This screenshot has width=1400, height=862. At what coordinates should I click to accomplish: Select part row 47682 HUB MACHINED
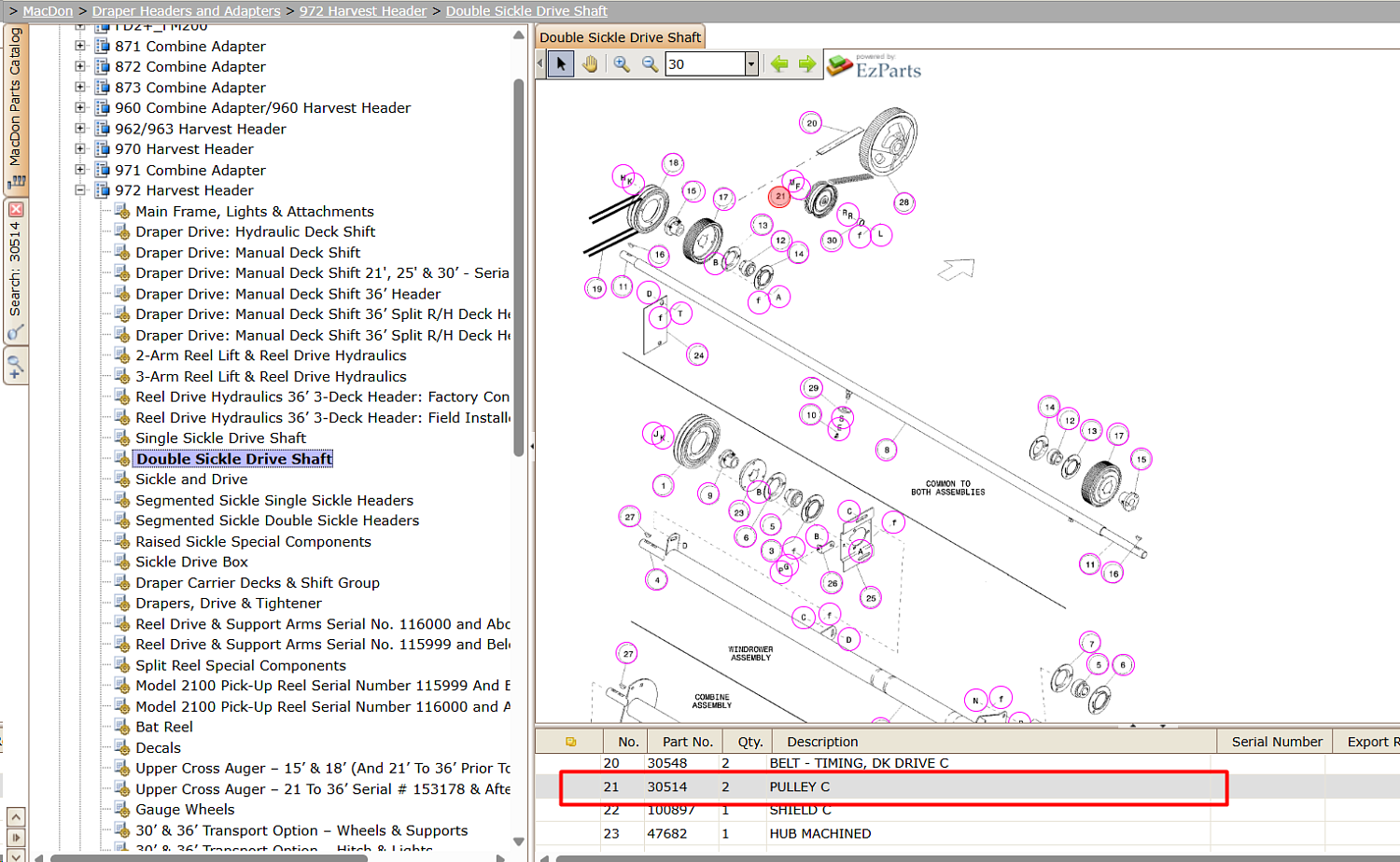click(x=967, y=834)
